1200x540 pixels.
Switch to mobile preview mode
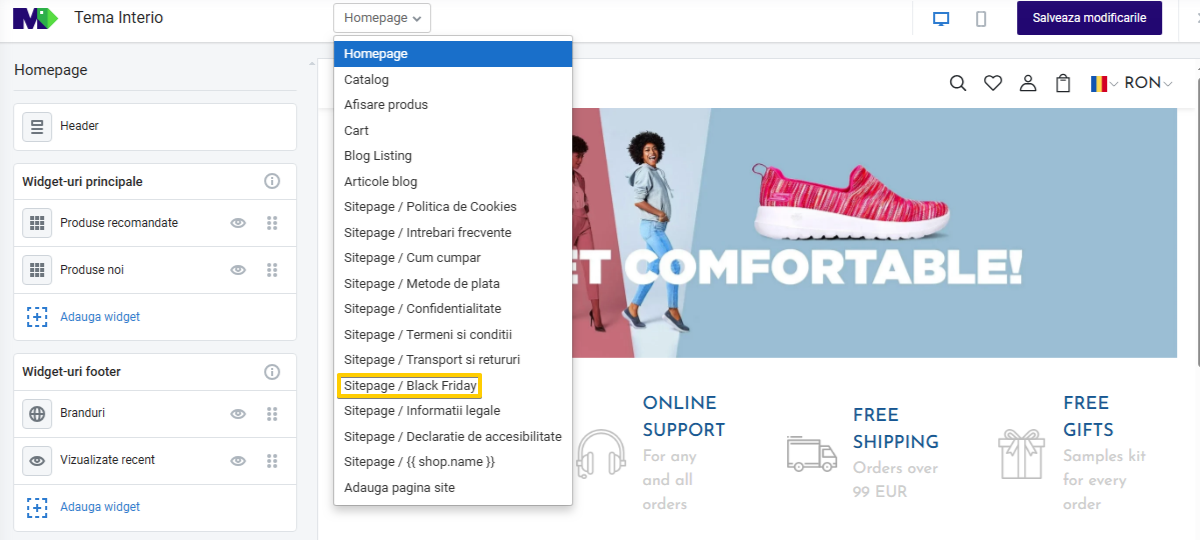tap(981, 19)
